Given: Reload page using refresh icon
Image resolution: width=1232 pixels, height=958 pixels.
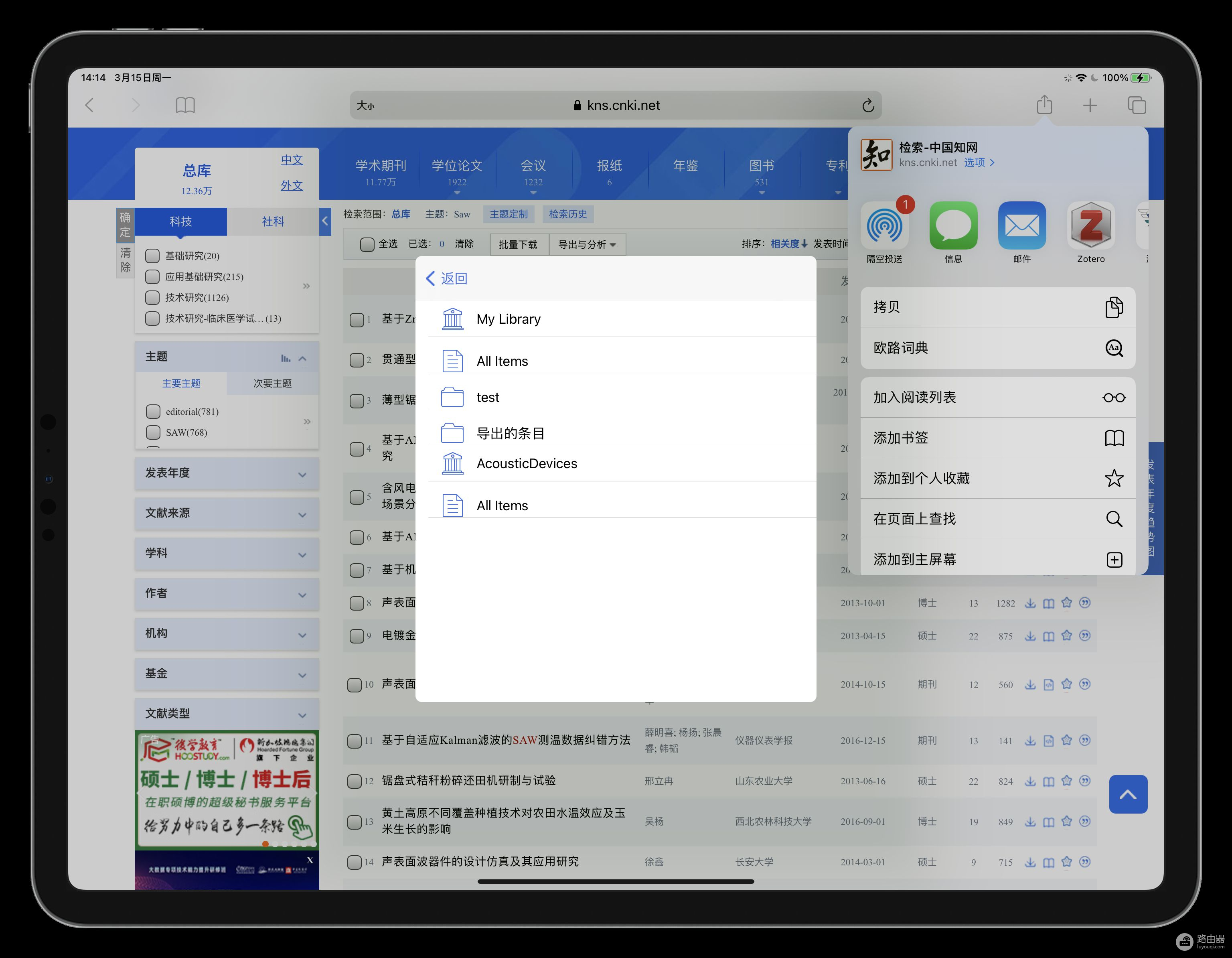Looking at the screenshot, I should pos(867,106).
